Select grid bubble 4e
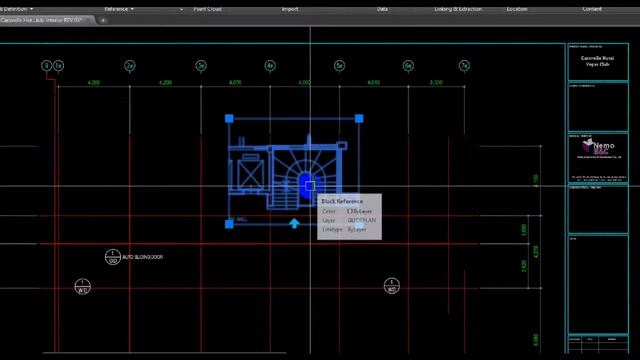 (x=270, y=65)
